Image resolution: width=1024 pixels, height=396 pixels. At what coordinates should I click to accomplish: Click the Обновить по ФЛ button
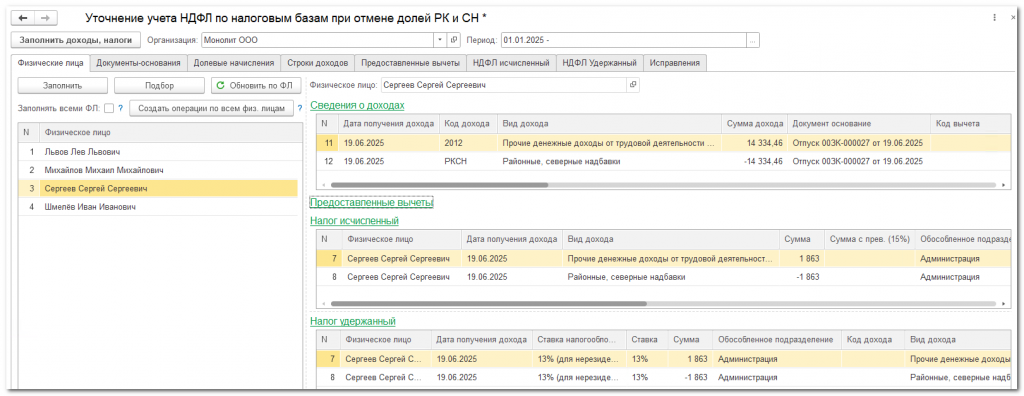257,86
